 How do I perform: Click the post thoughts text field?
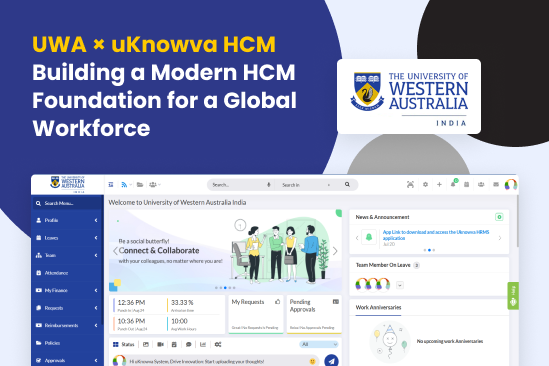[x=216, y=361]
